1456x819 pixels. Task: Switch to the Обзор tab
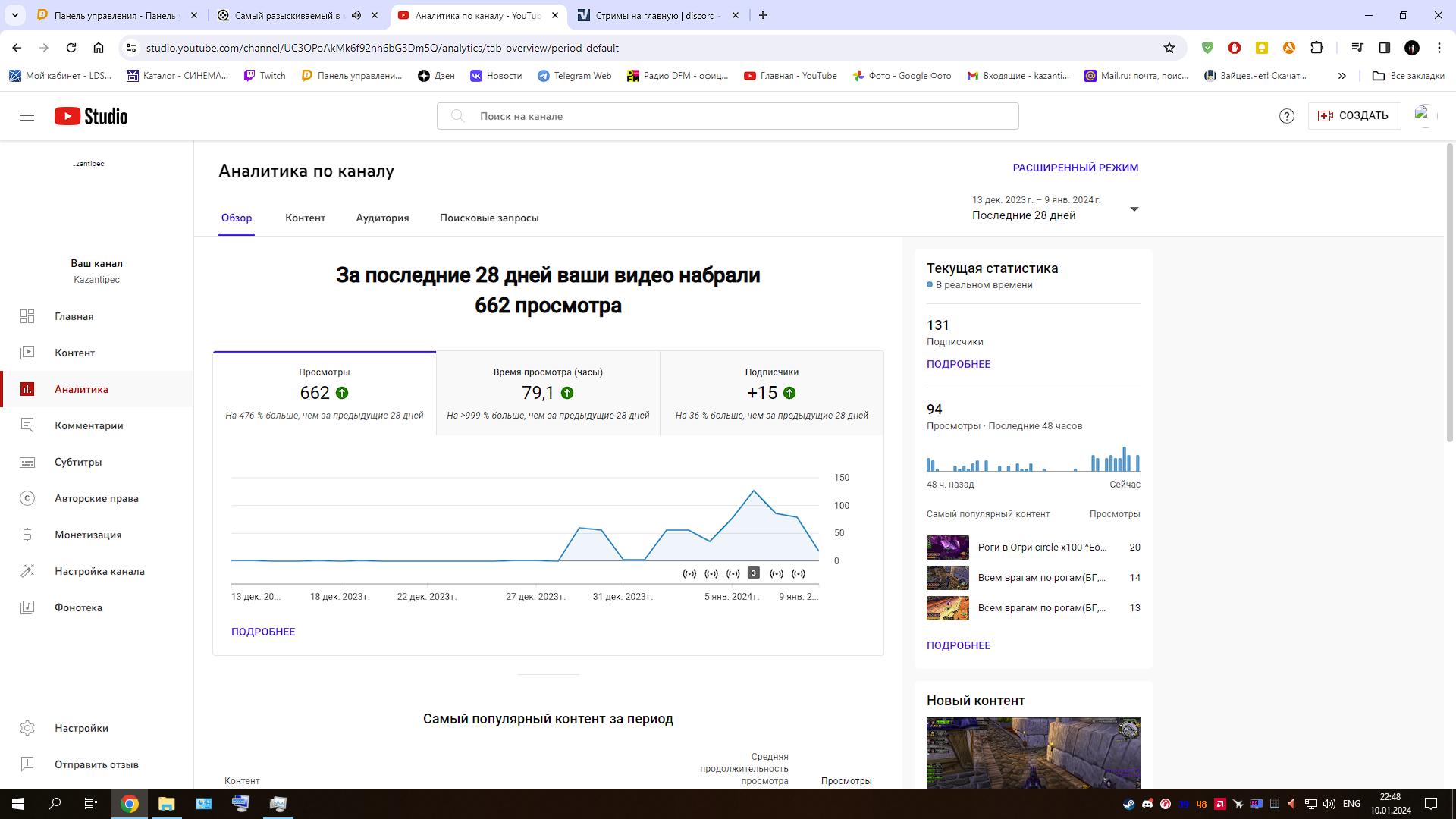[x=237, y=218]
